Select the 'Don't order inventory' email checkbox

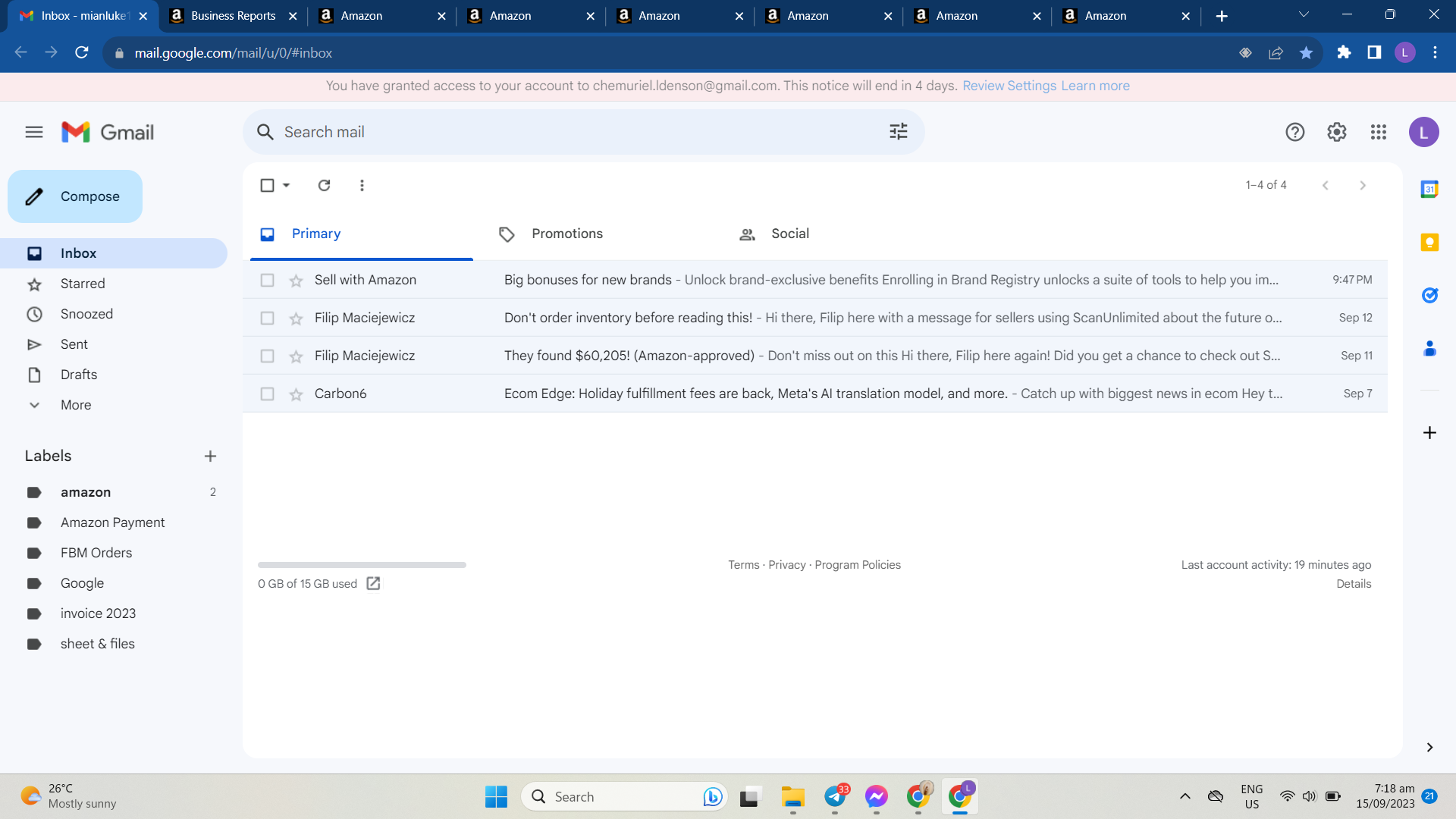coord(267,318)
